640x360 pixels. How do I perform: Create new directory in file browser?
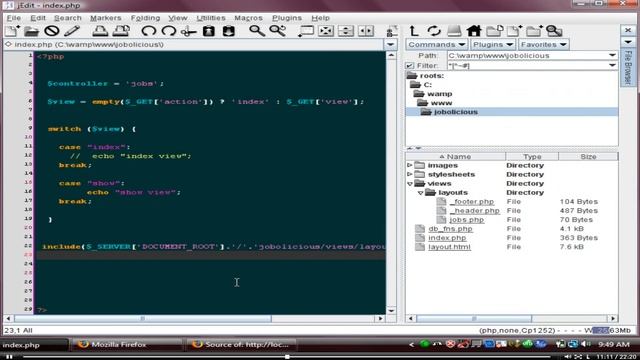[534, 31]
